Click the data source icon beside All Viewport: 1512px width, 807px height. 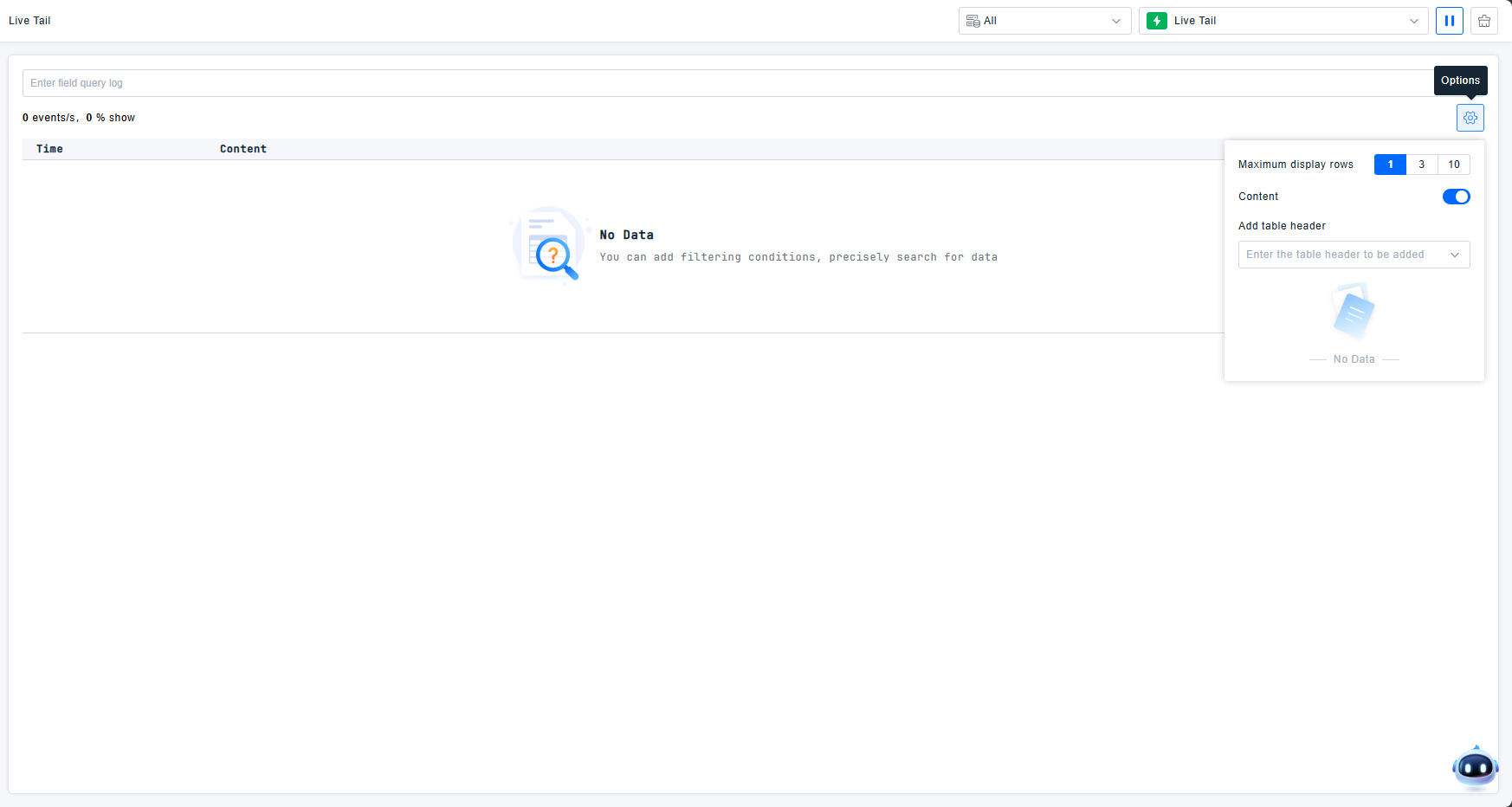(x=972, y=21)
